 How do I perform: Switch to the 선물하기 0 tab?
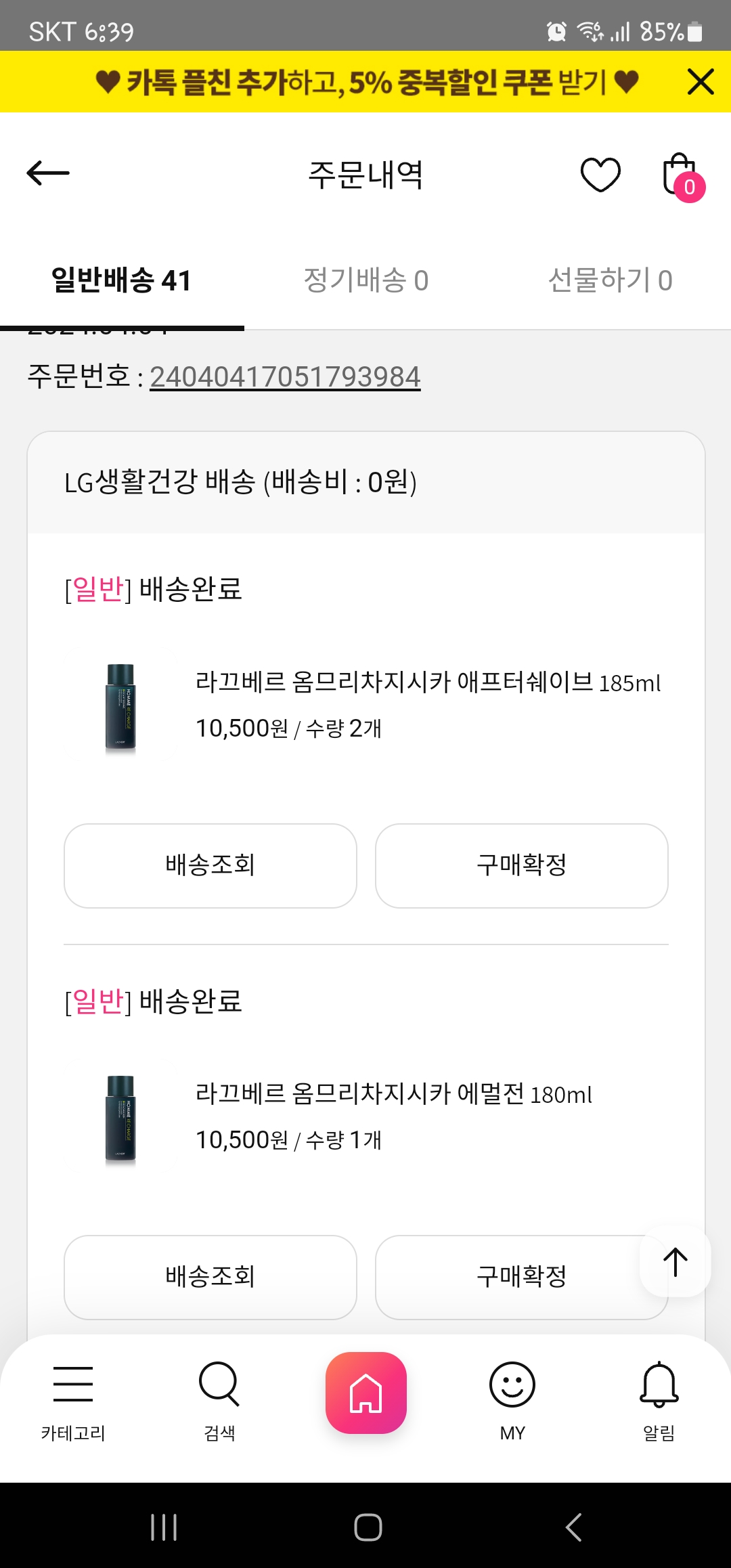click(610, 280)
